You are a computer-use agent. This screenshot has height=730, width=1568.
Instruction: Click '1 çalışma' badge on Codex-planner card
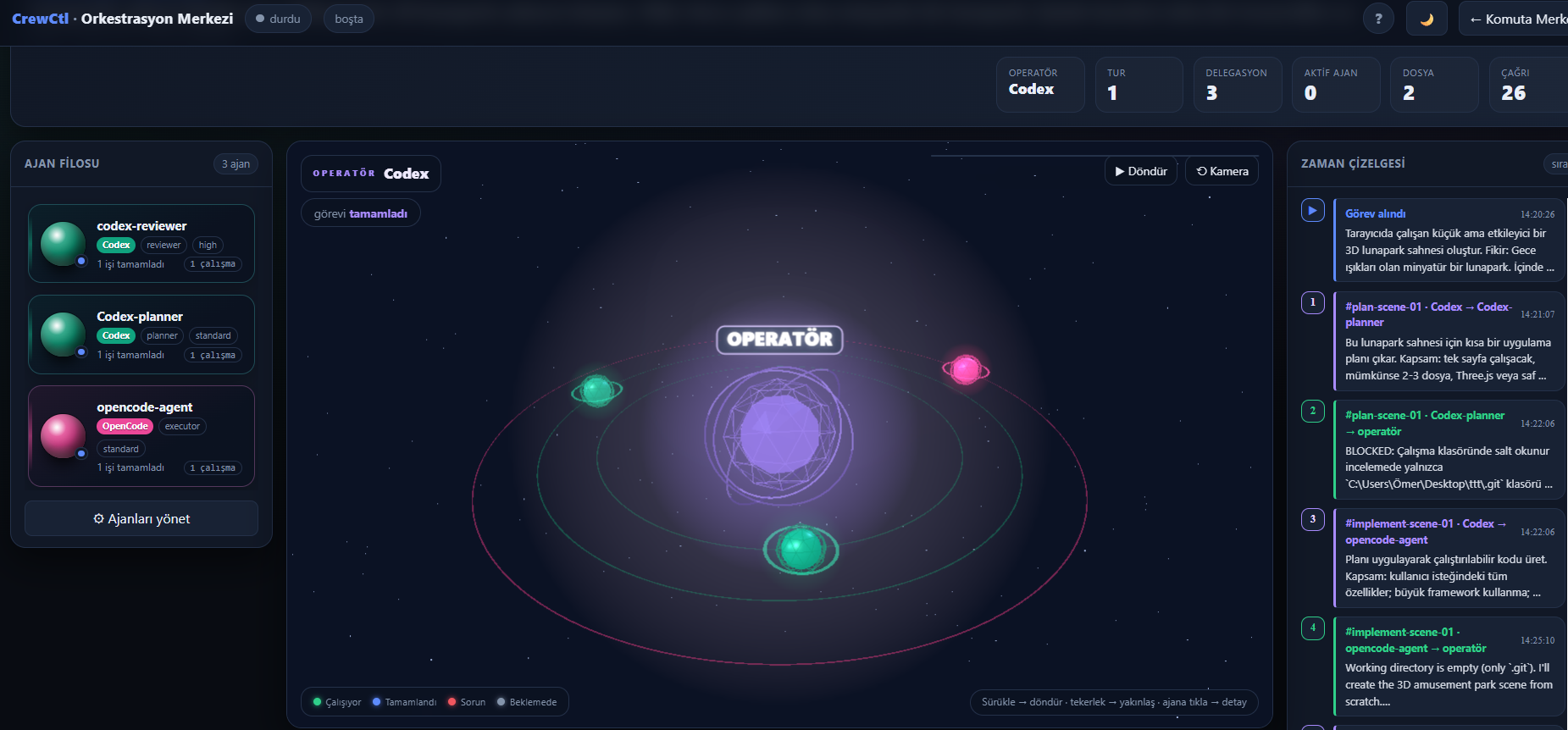point(213,355)
